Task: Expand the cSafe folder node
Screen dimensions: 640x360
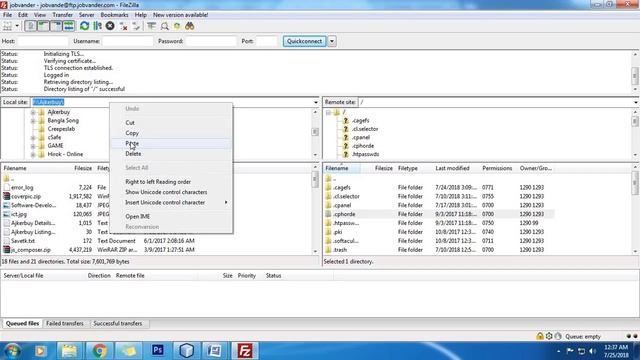Action: [33, 138]
